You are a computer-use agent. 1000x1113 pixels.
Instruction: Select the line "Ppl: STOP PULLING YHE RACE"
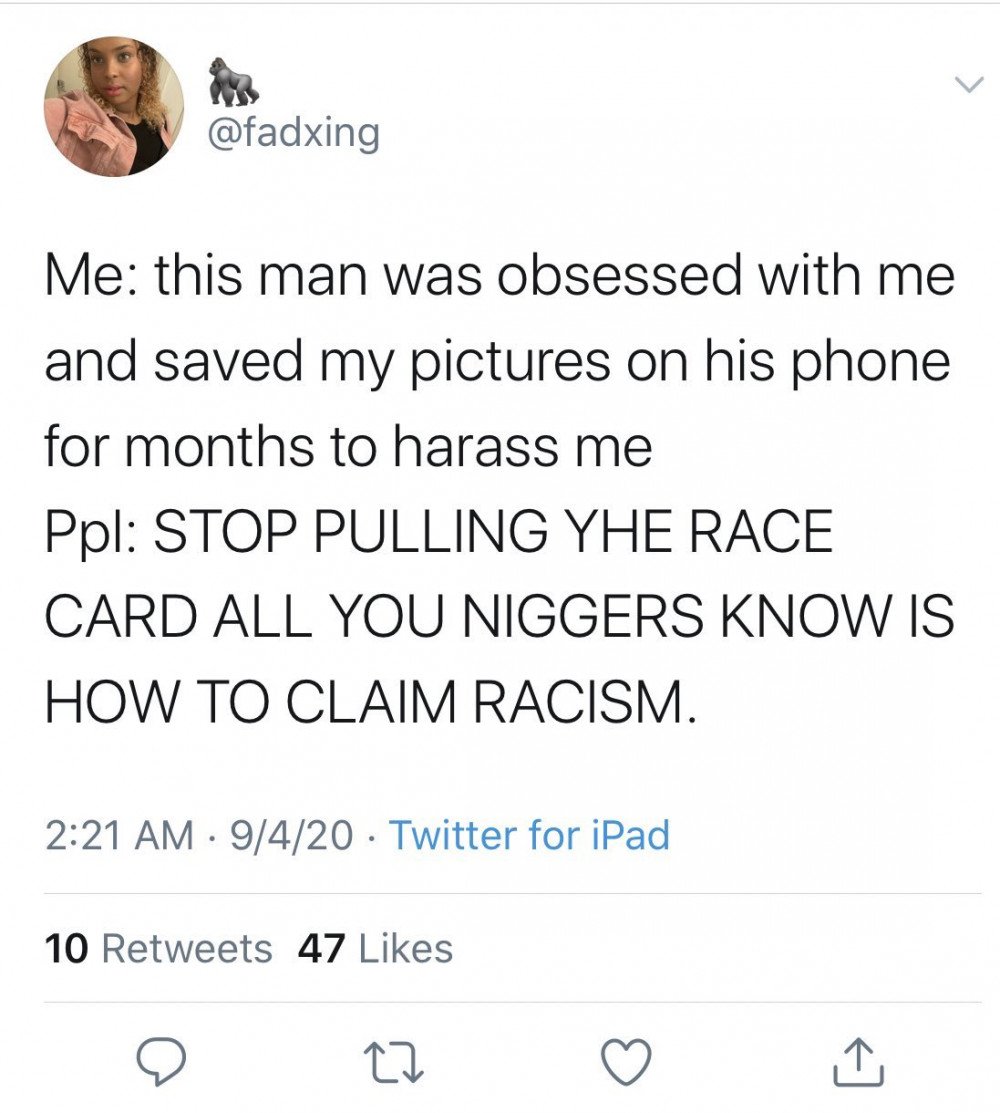pos(439,531)
